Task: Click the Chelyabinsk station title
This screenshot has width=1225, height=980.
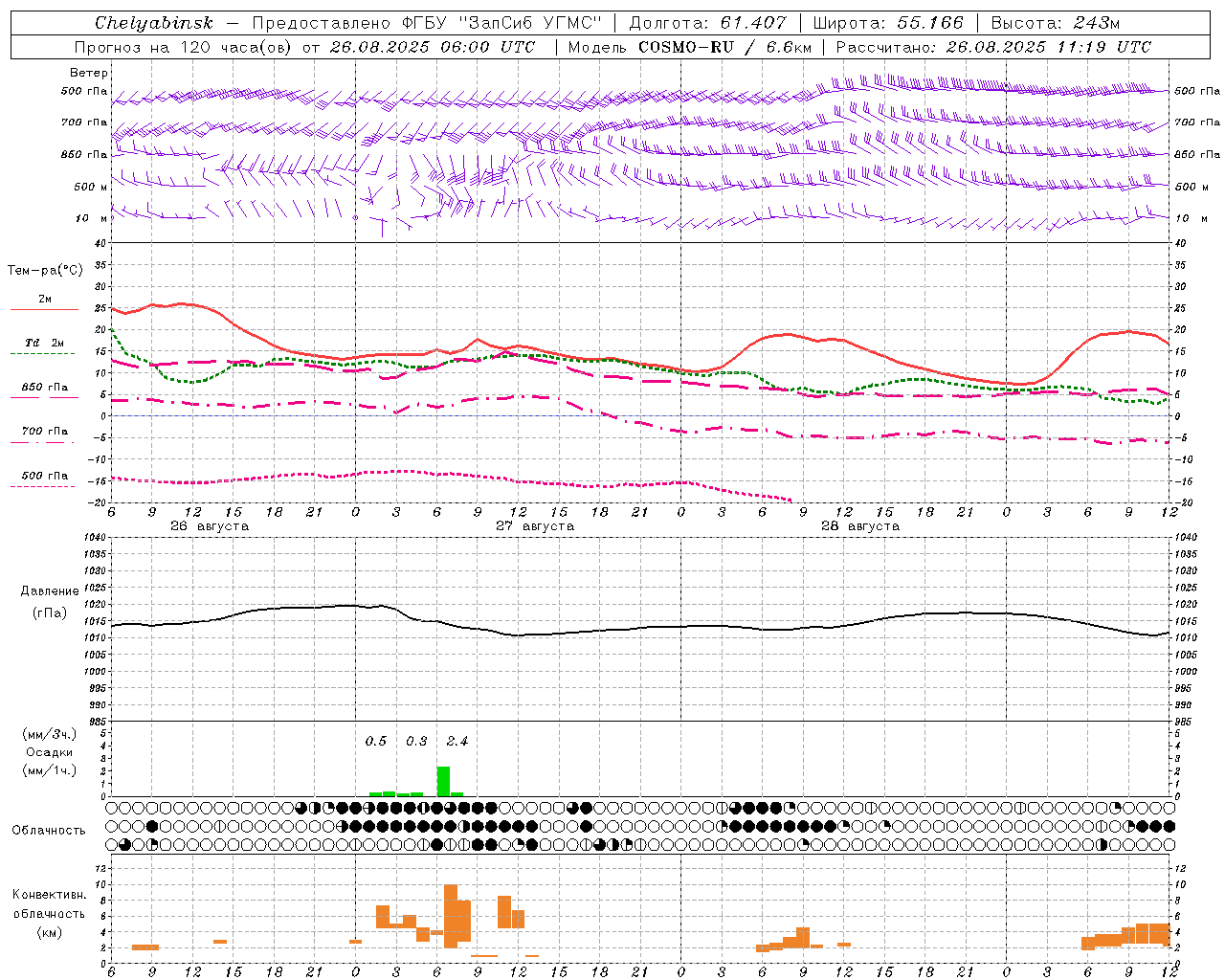Action: pyautogui.click(x=153, y=22)
